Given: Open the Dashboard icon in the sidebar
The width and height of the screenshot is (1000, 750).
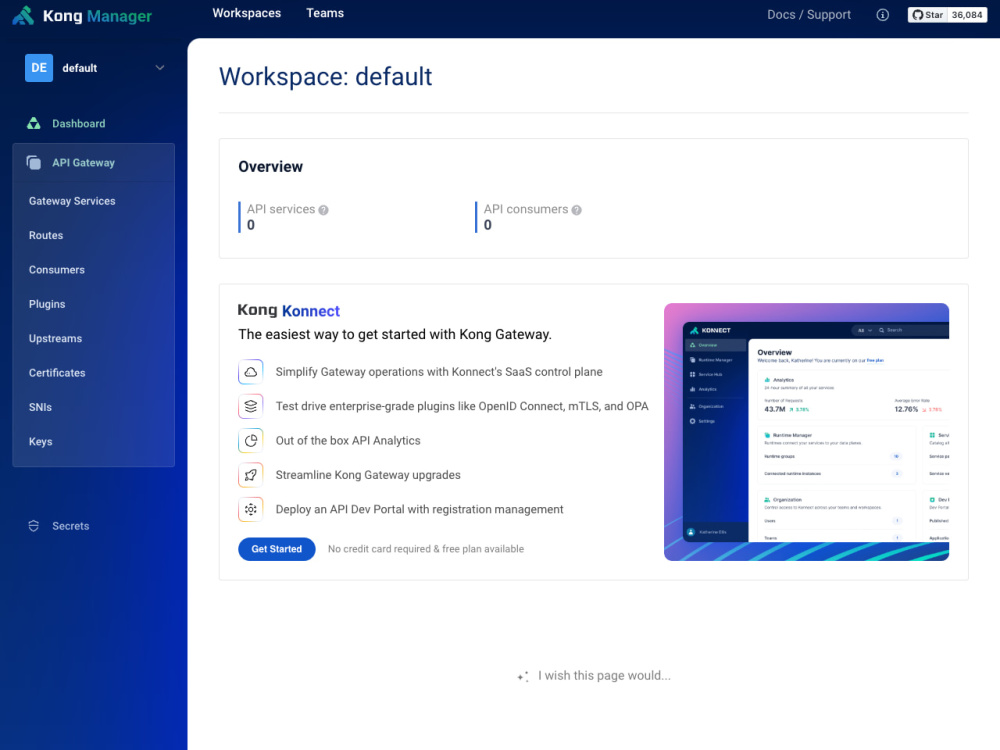Looking at the screenshot, I should coord(33,123).
